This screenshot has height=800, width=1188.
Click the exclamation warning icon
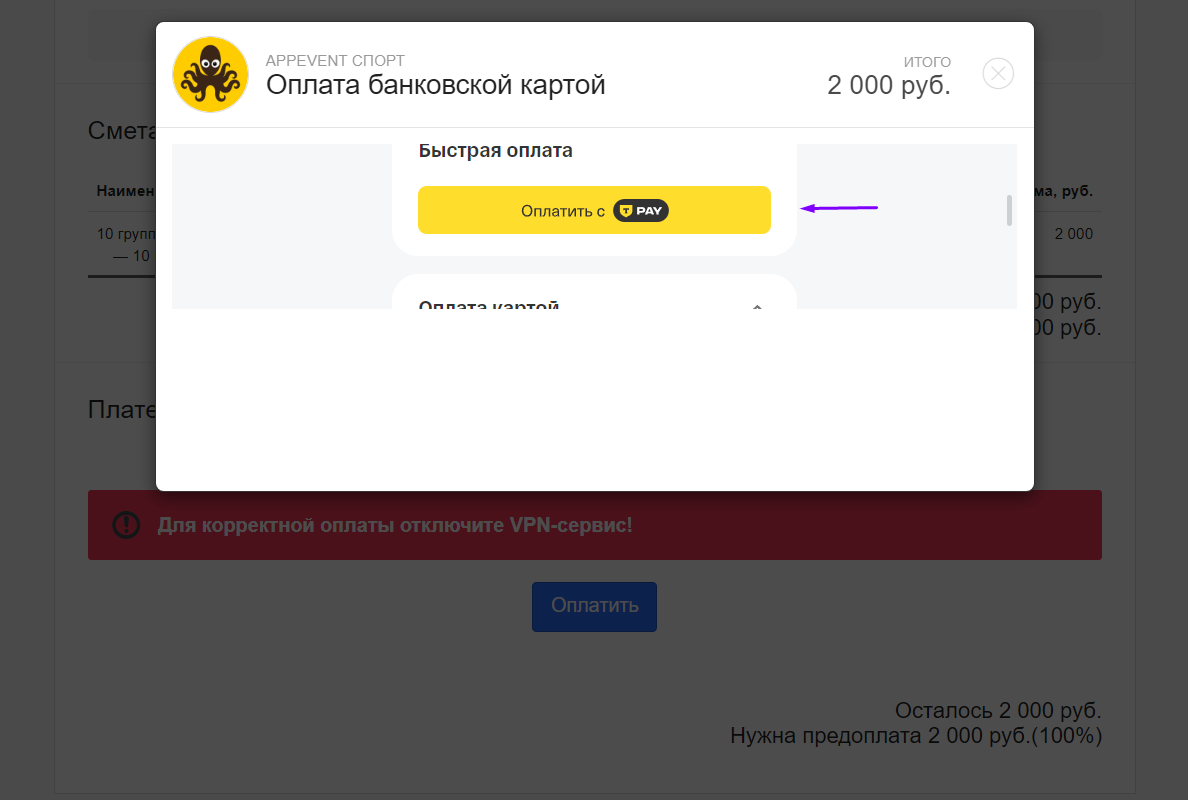click(x=126, y=524)
